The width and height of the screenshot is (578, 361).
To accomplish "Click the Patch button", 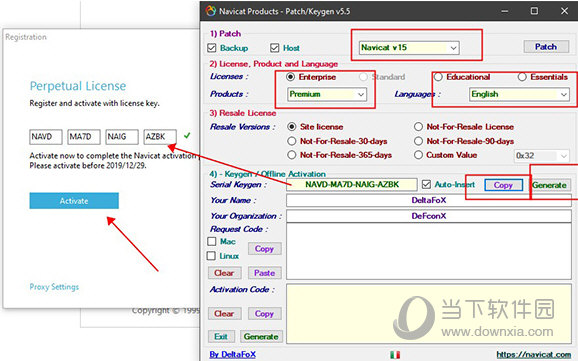I will 546,47.
